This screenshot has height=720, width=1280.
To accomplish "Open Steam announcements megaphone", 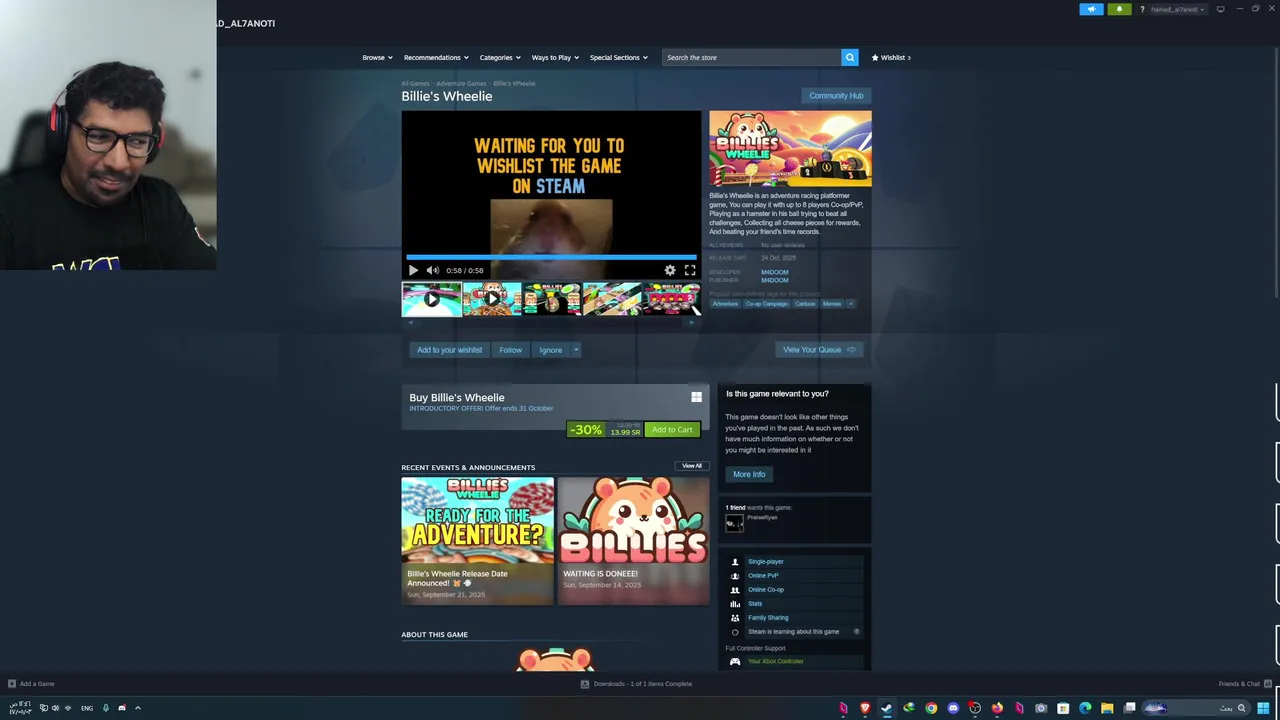I will 1091,9.
